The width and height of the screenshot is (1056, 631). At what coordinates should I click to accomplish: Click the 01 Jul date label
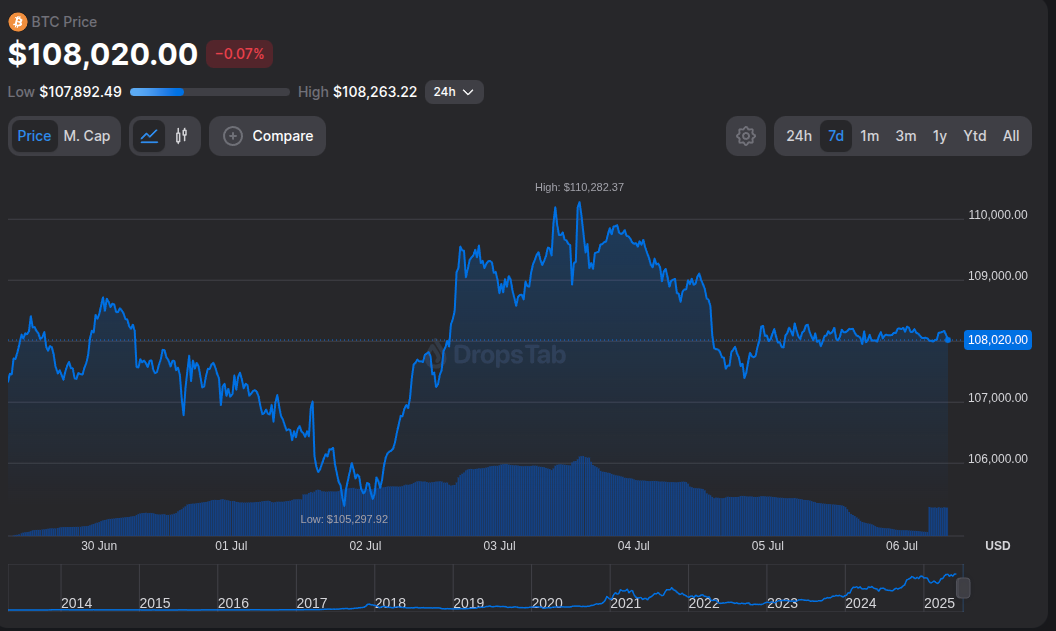coord(231,545)
